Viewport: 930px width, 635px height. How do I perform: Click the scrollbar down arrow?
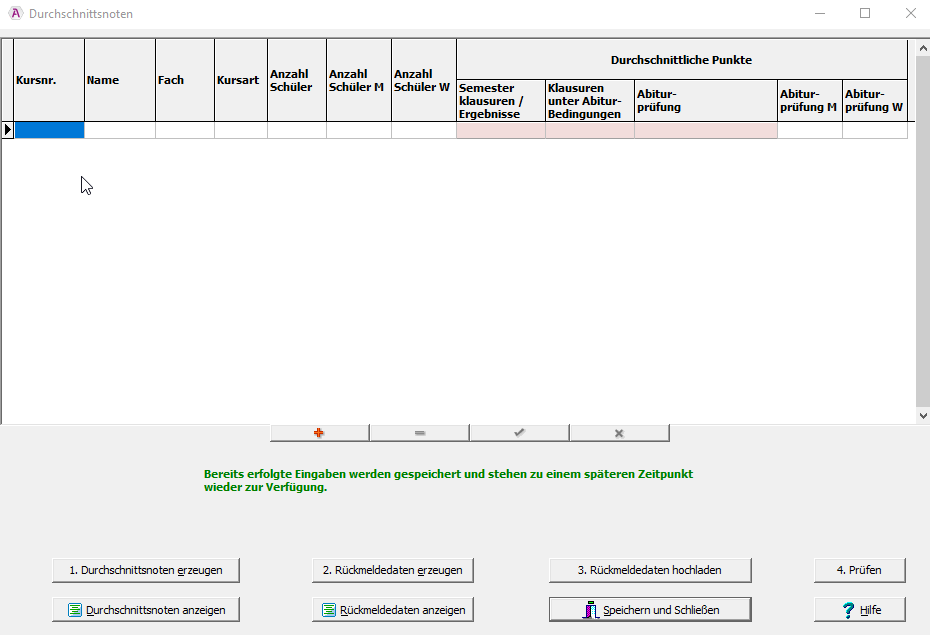point(923,416)
